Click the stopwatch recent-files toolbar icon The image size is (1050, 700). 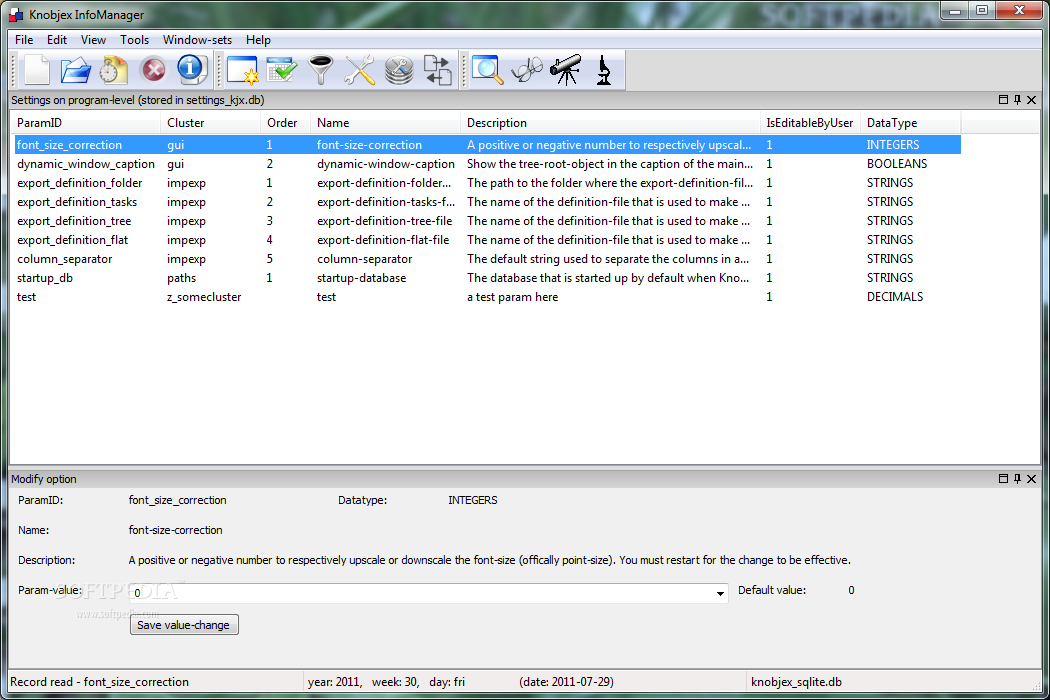tap(114, 70)
